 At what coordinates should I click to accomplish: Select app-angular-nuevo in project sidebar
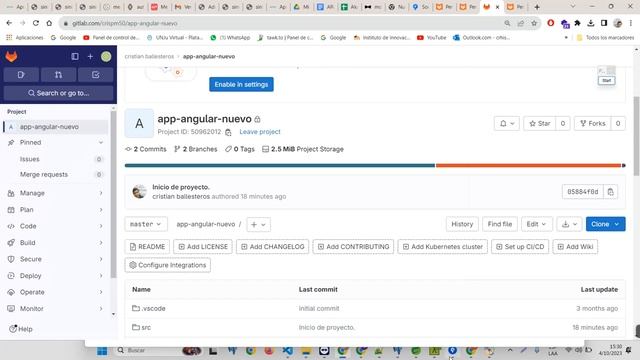click(56, 127)
